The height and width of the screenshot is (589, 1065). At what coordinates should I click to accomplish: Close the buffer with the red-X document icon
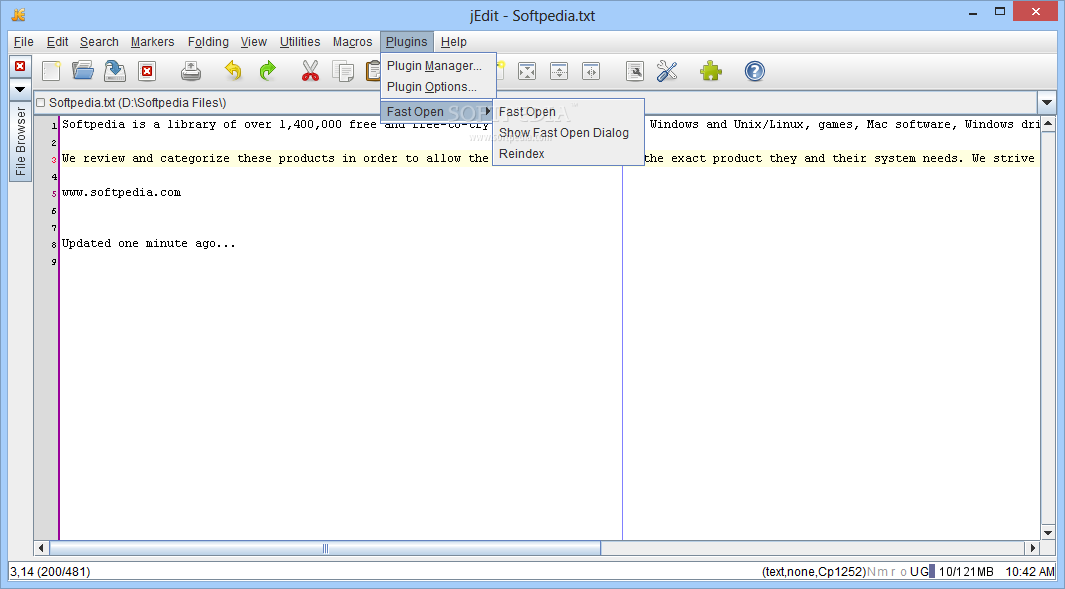[x=147, y=71]
